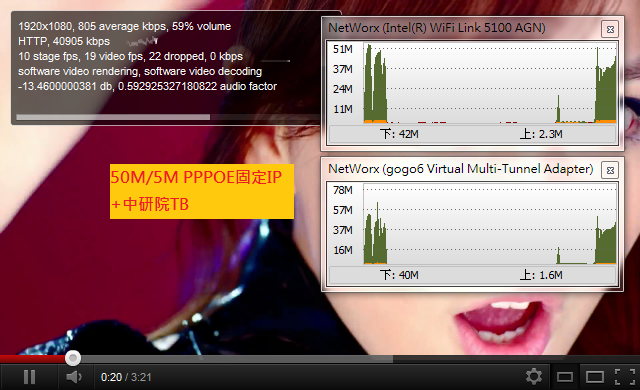Click the NetWorx WiFi Link 5100 AGN title
The width and height of the screenshot is (640, 390).
(x=437, y=28)
